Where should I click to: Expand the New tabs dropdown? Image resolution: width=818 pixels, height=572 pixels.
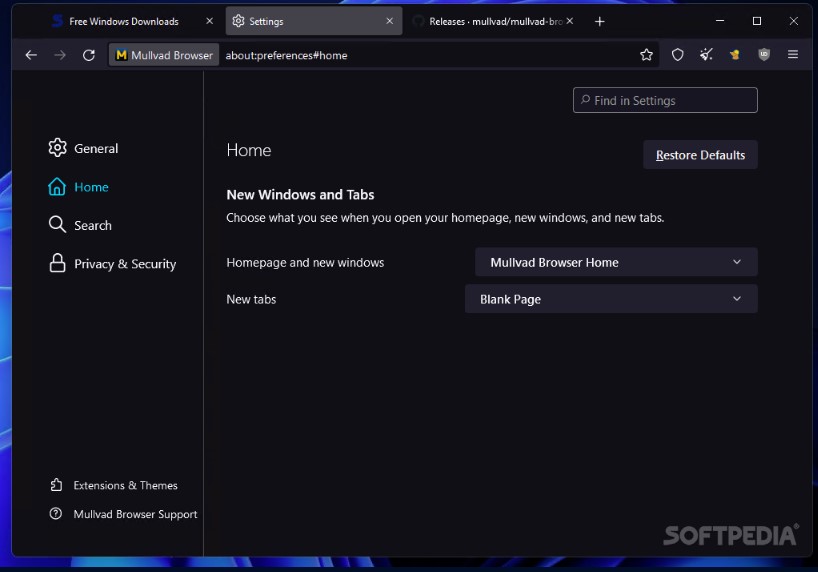[611, 299]
